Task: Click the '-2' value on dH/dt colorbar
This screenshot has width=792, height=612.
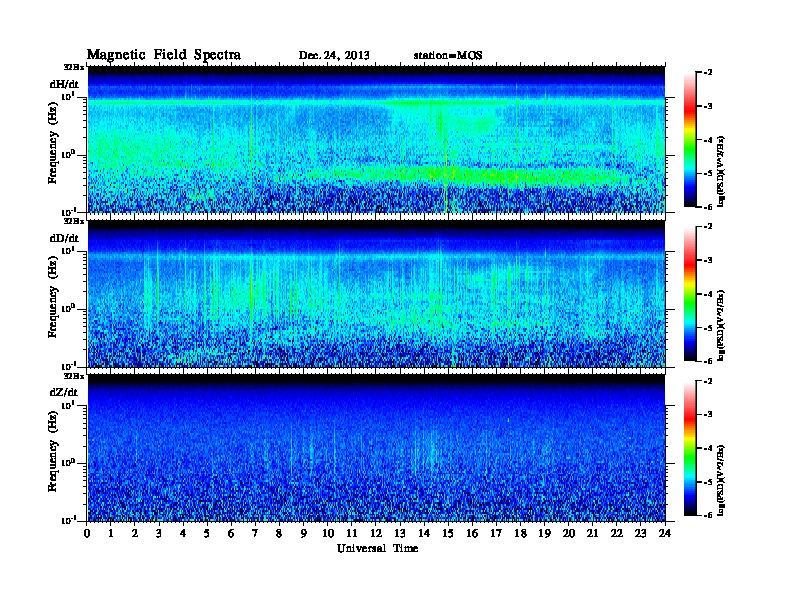Action: [707, 73]
